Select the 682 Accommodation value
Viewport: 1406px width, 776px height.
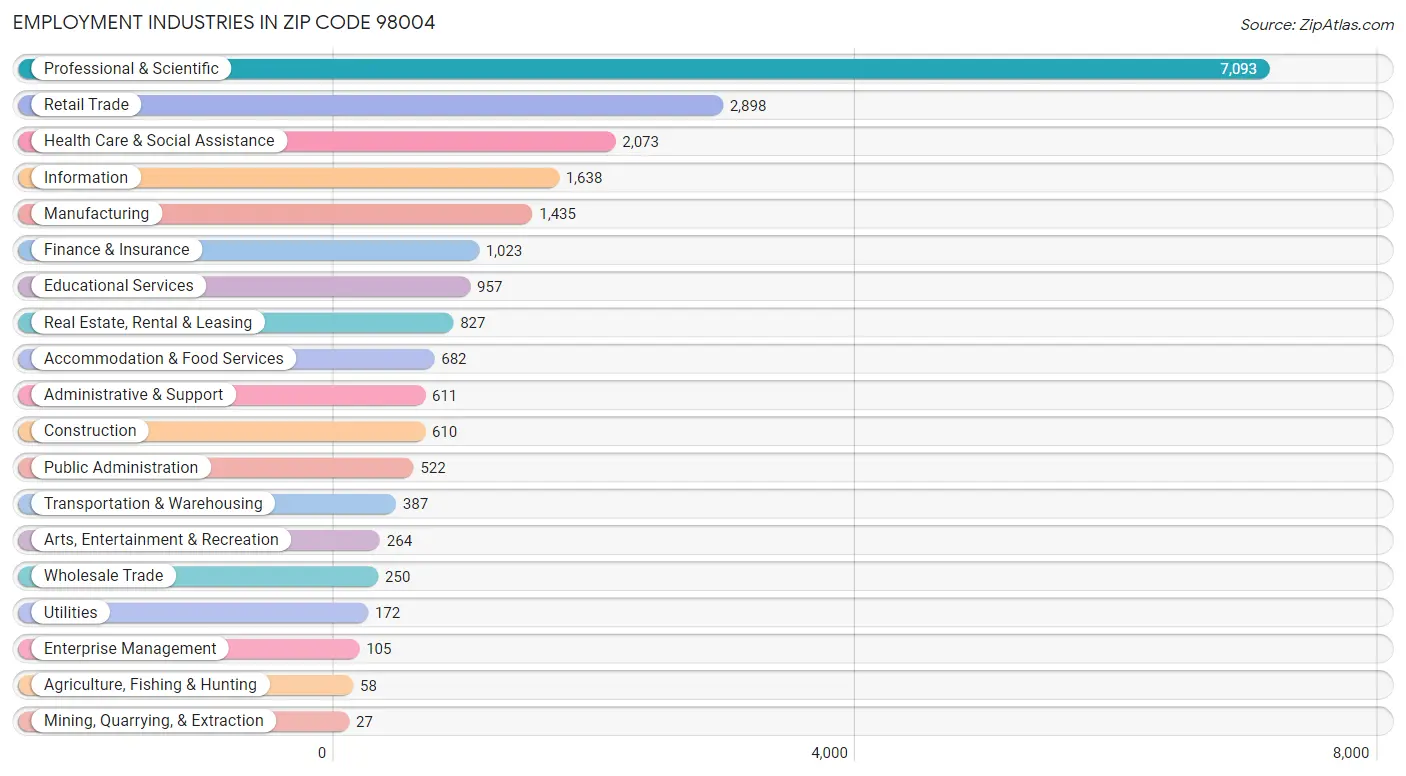click(x=454, y=359)
